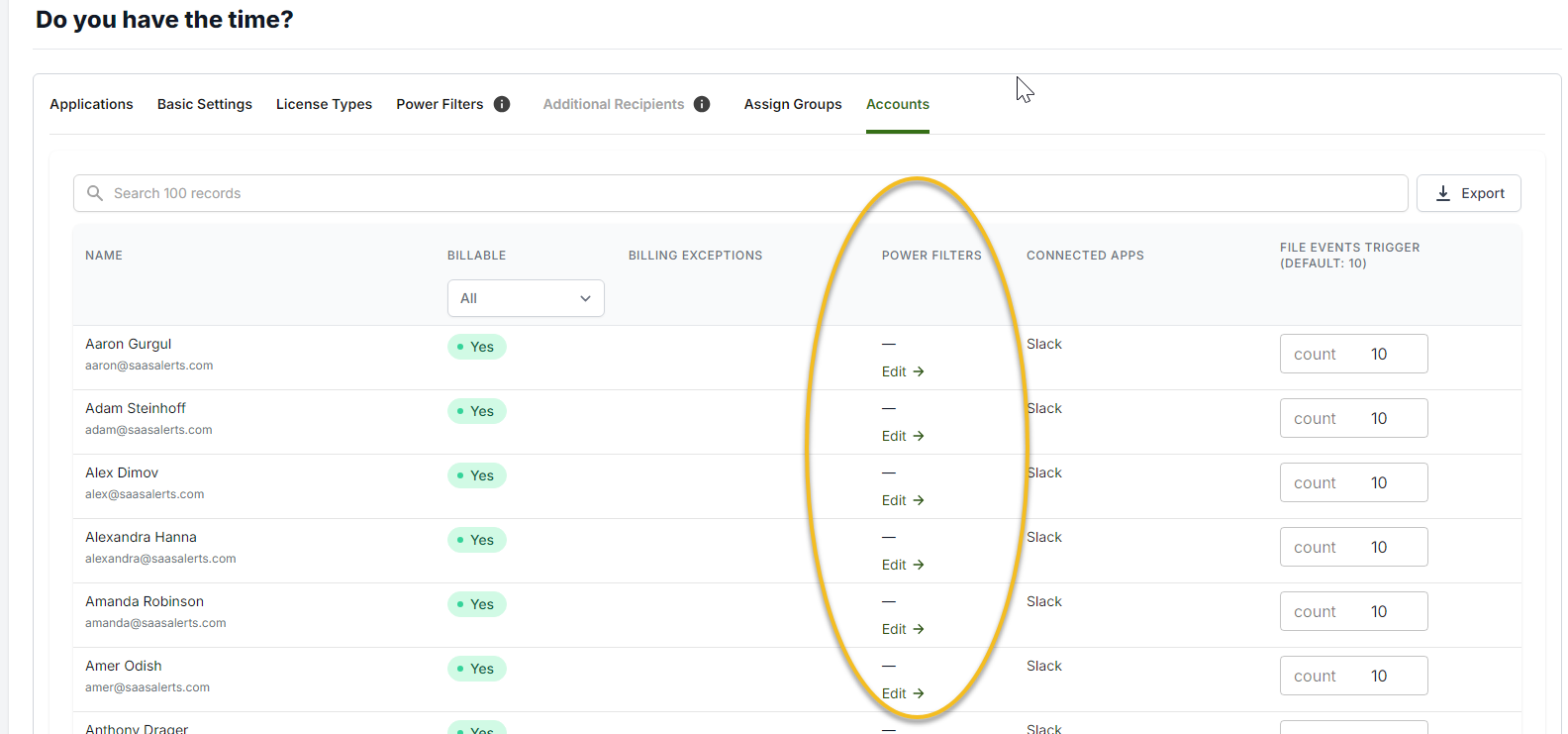Viewport: 1568px width, 734px height.
Task: Click the search magnifier icon
Action: tap(95, 193)
